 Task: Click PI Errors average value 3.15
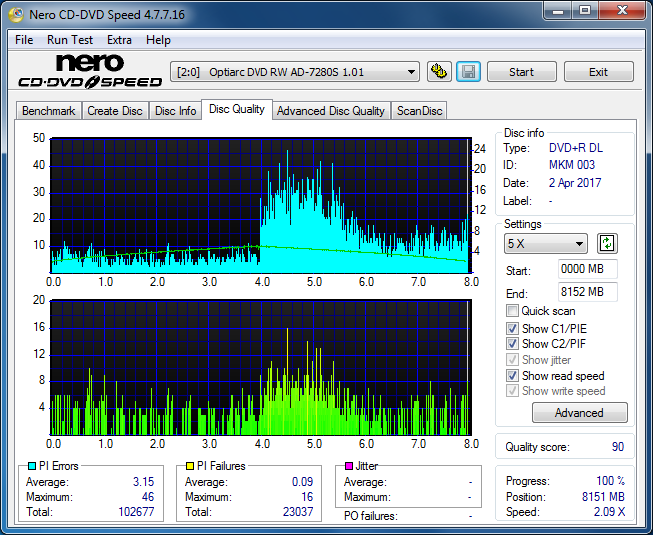coord(144,482)
